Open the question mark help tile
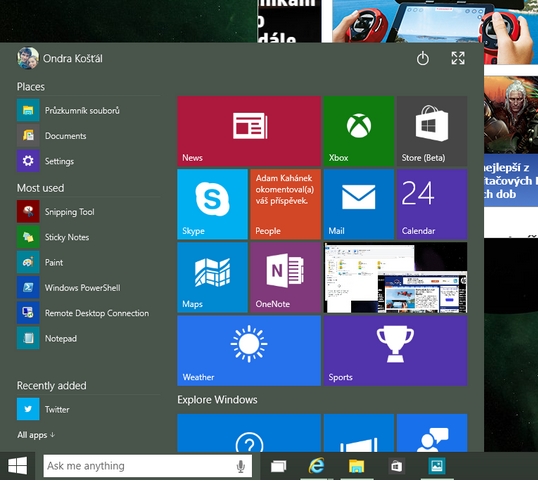The image size is (538, 481). pos(249,433)
